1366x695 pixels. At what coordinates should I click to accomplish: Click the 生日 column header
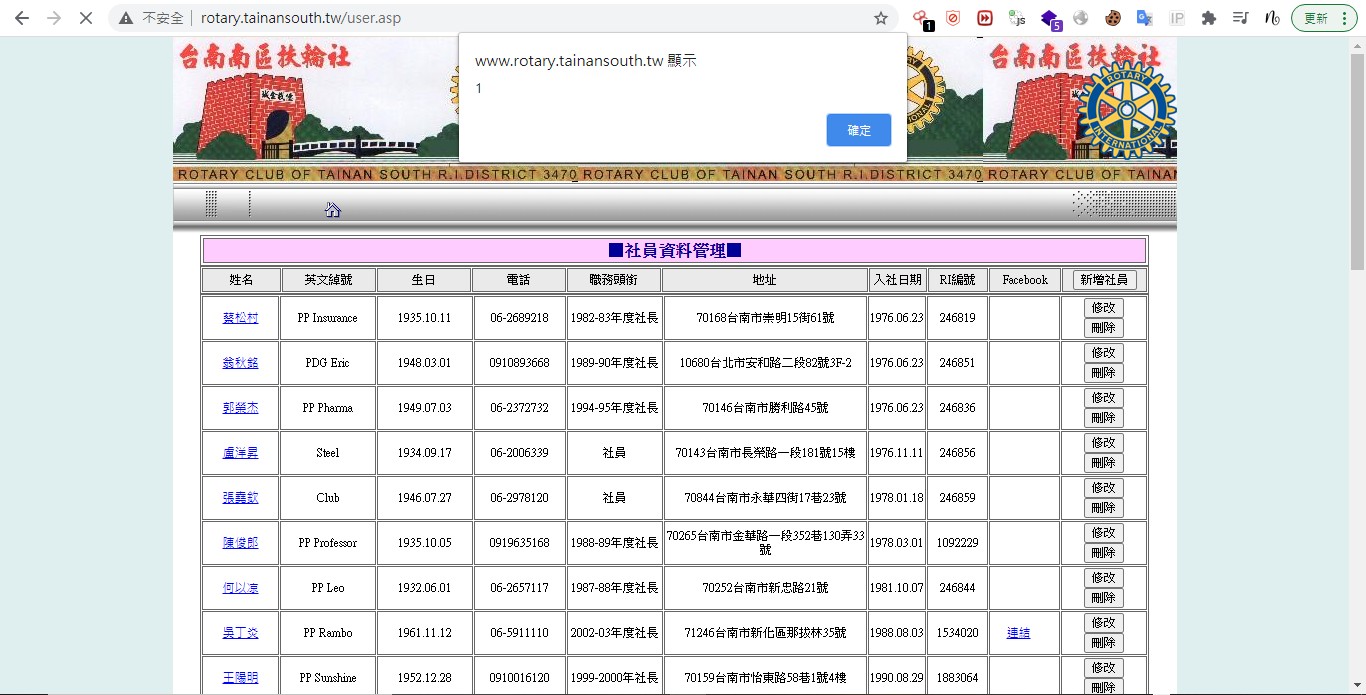point(424,280)
